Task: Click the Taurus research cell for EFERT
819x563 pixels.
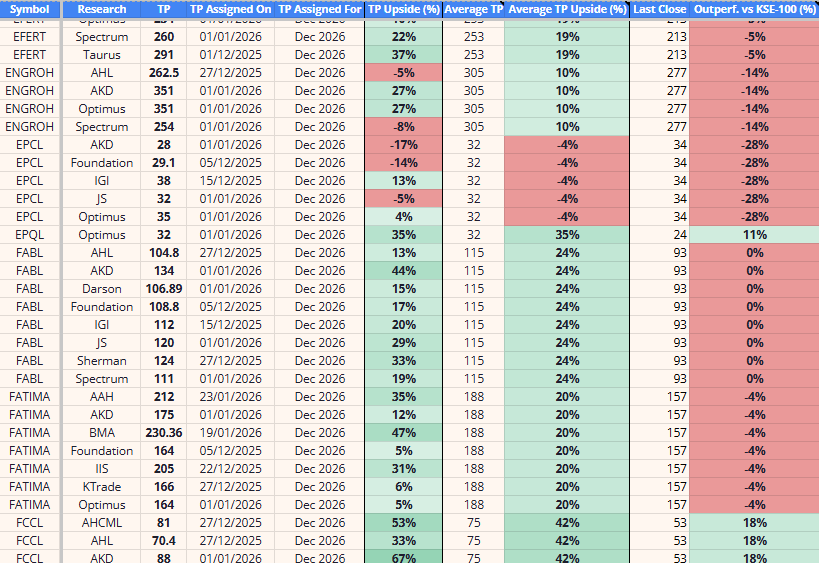Action: (102, 55)
